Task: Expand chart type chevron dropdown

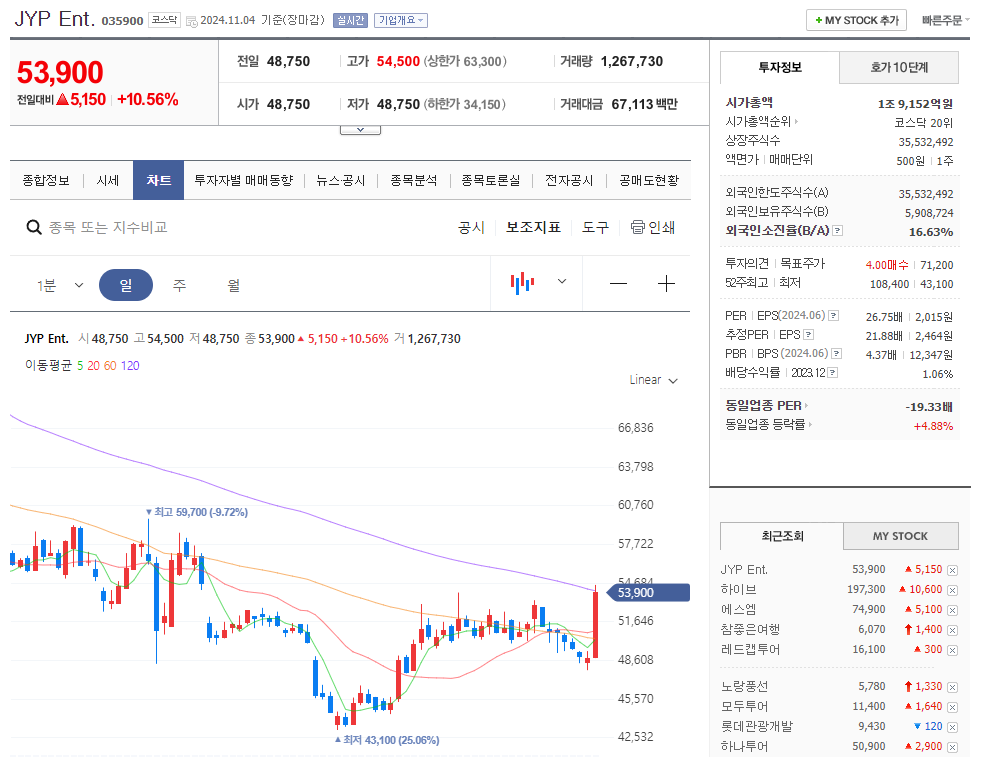Action: pos(562,281)
